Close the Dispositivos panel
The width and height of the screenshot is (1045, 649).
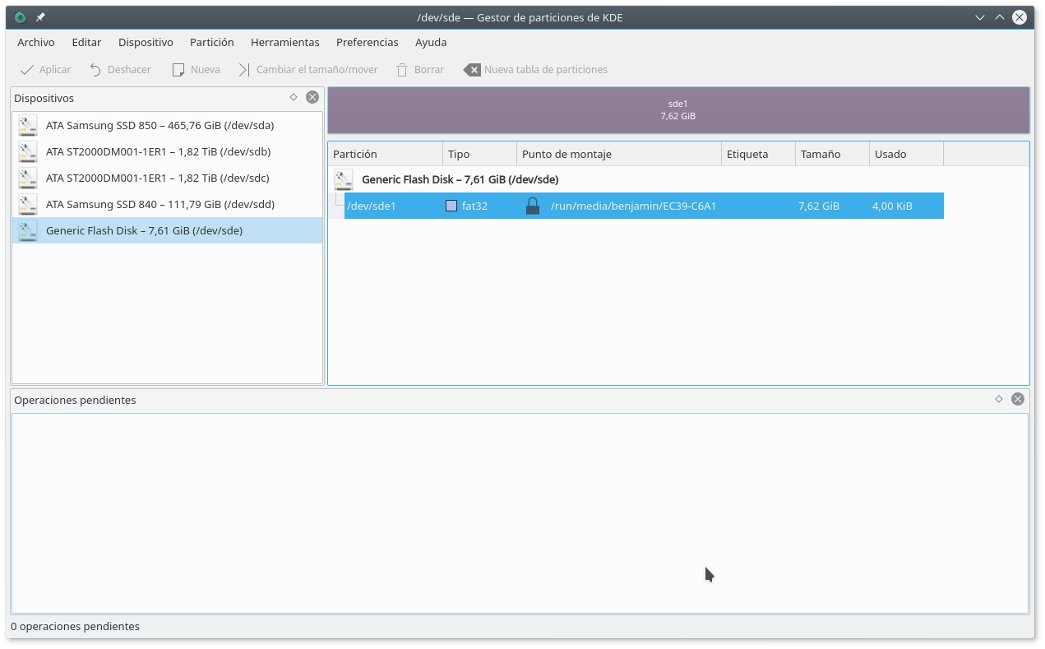click(x=312, y=97)
